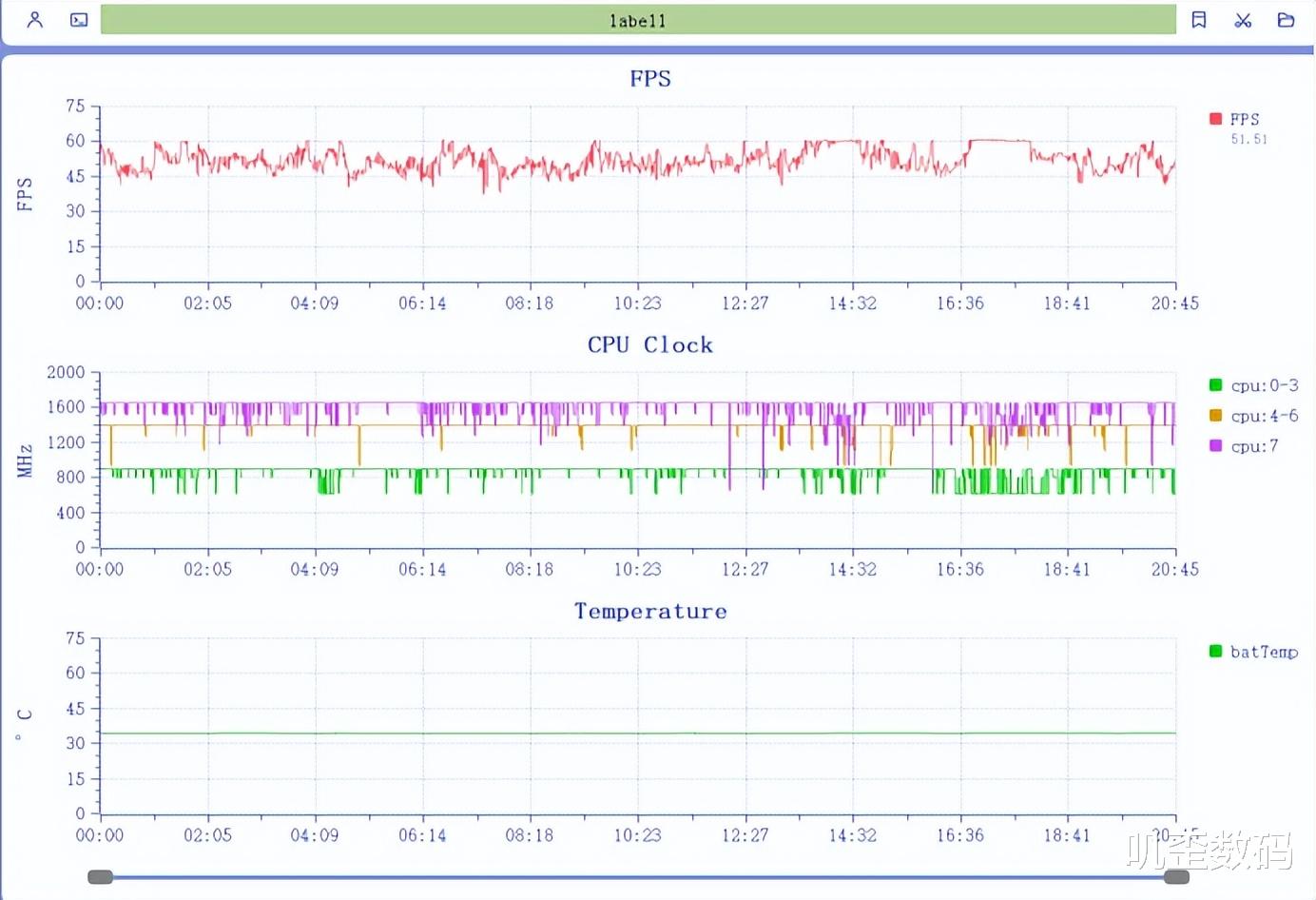Click the bookmark icon
Screen dimensions: 1316x900
[1199, 19]
